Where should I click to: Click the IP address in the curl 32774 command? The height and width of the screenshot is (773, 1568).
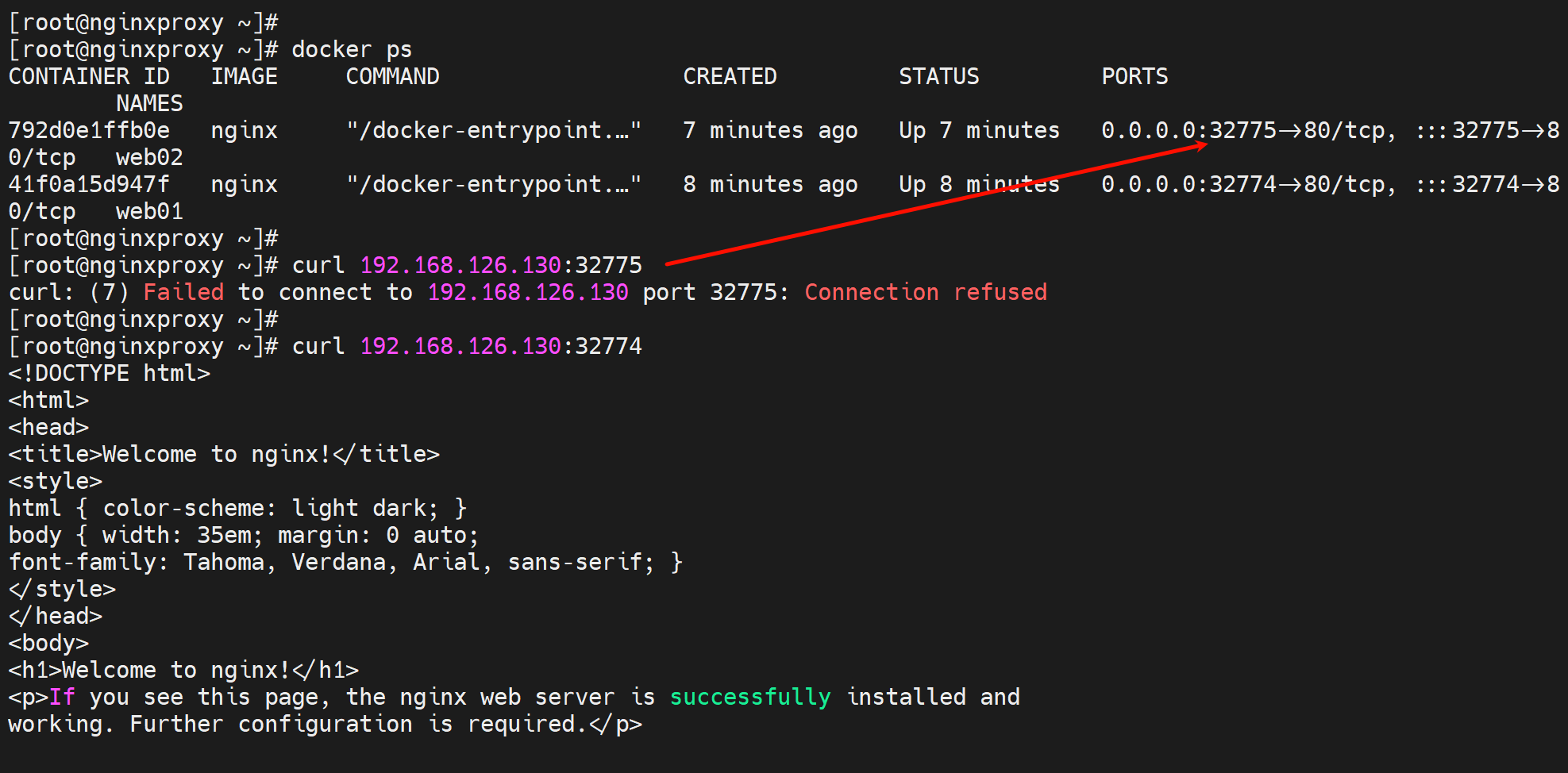pyautogui.click(x=460, y=346)
